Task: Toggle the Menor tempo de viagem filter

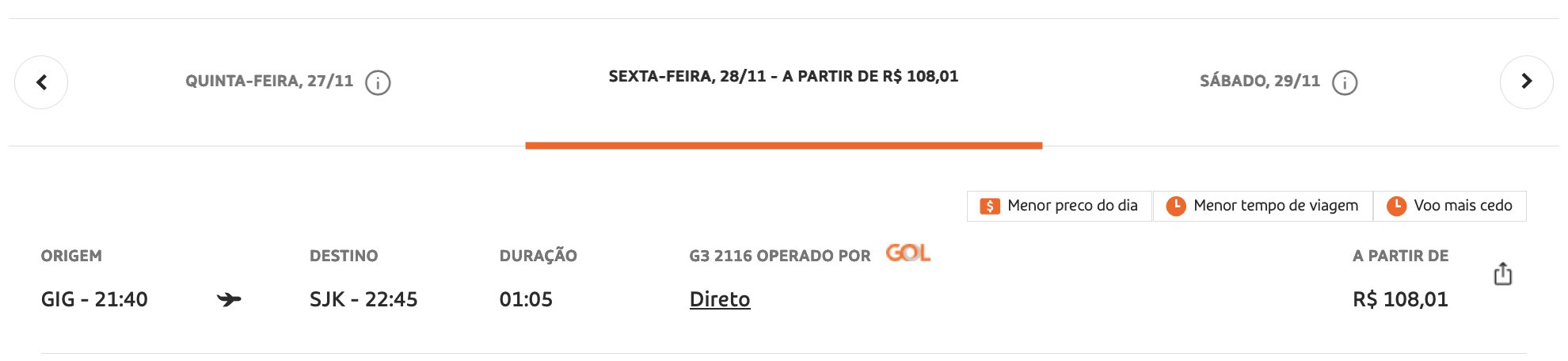Action: (x=1262, y=206)
